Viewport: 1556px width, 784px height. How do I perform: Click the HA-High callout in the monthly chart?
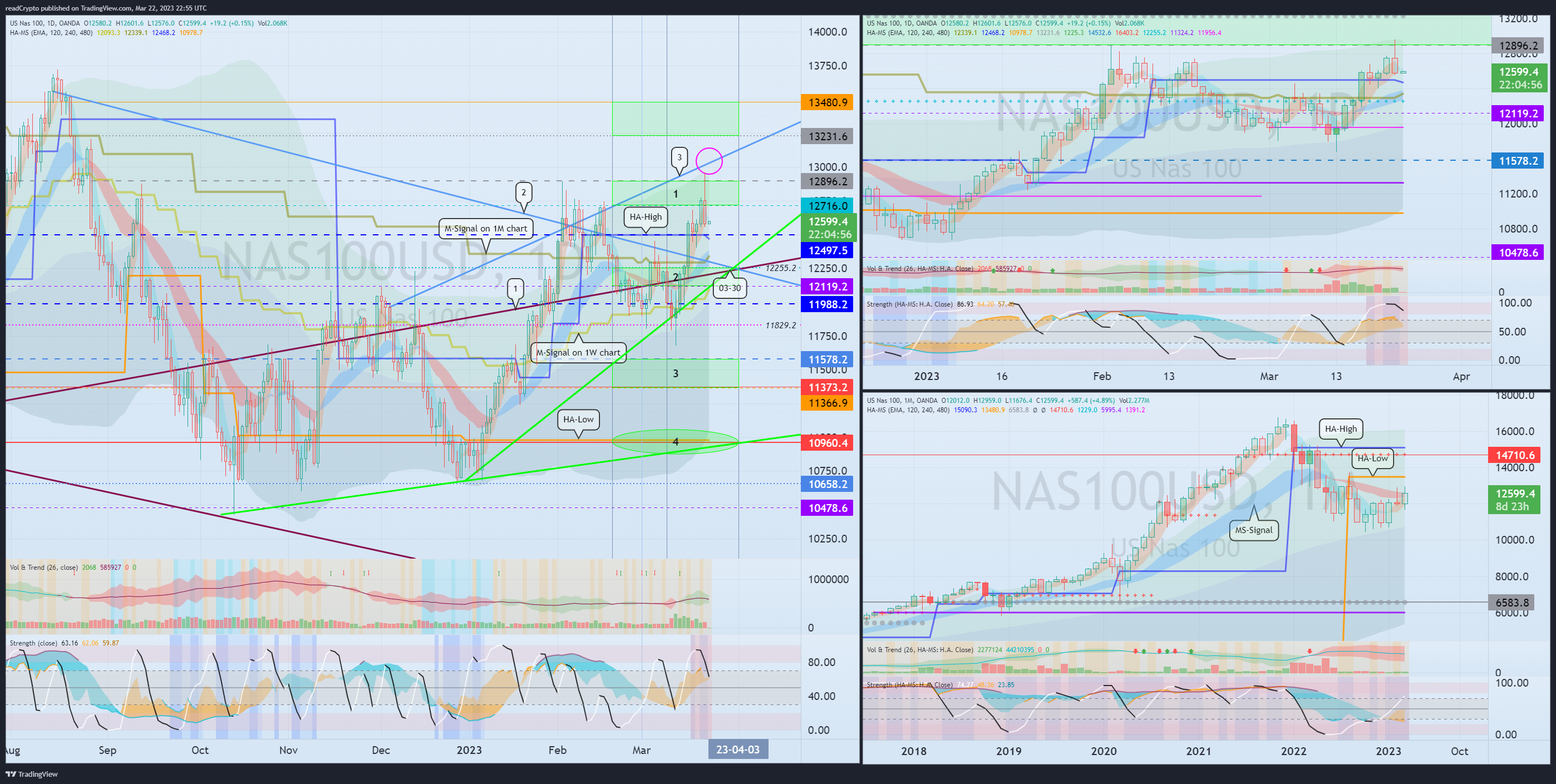pos(1341,428)
